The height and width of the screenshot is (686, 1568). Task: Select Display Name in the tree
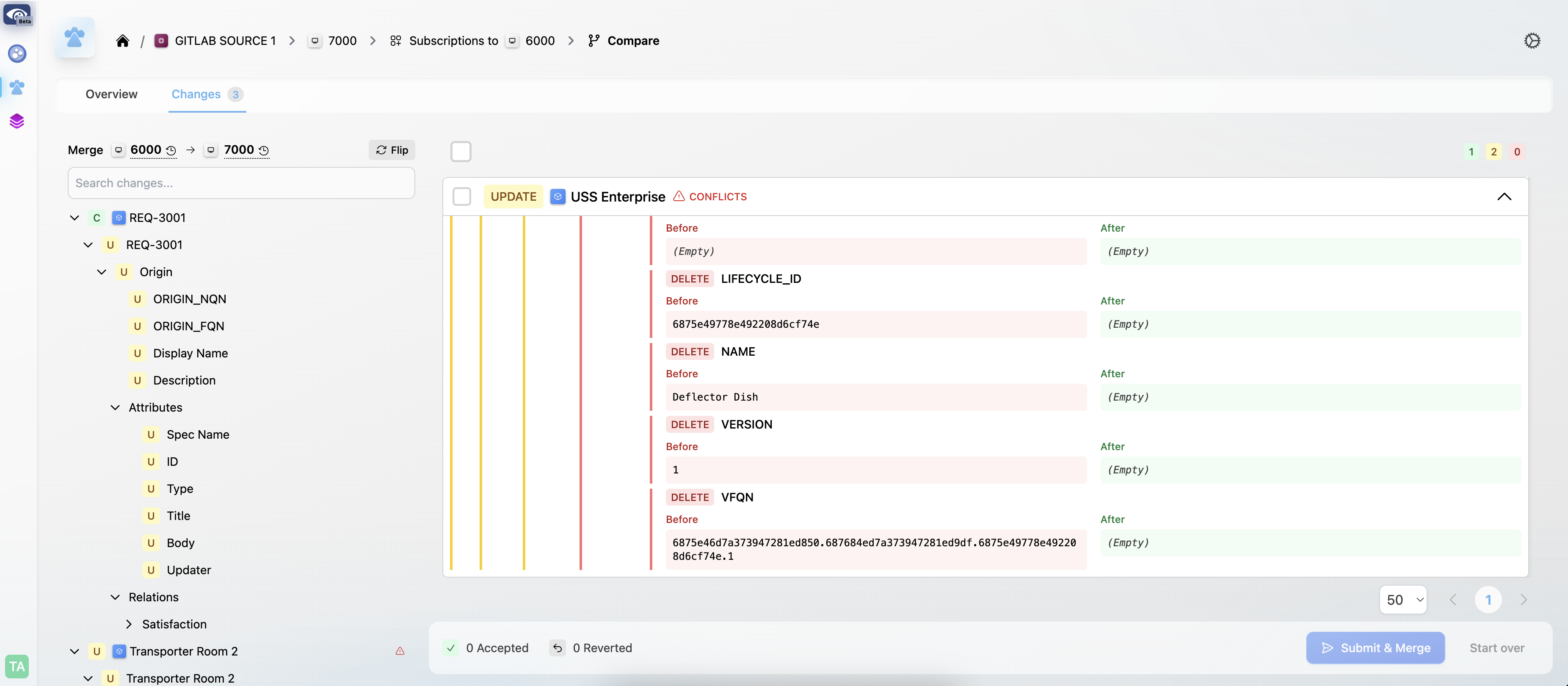[190, 354]
